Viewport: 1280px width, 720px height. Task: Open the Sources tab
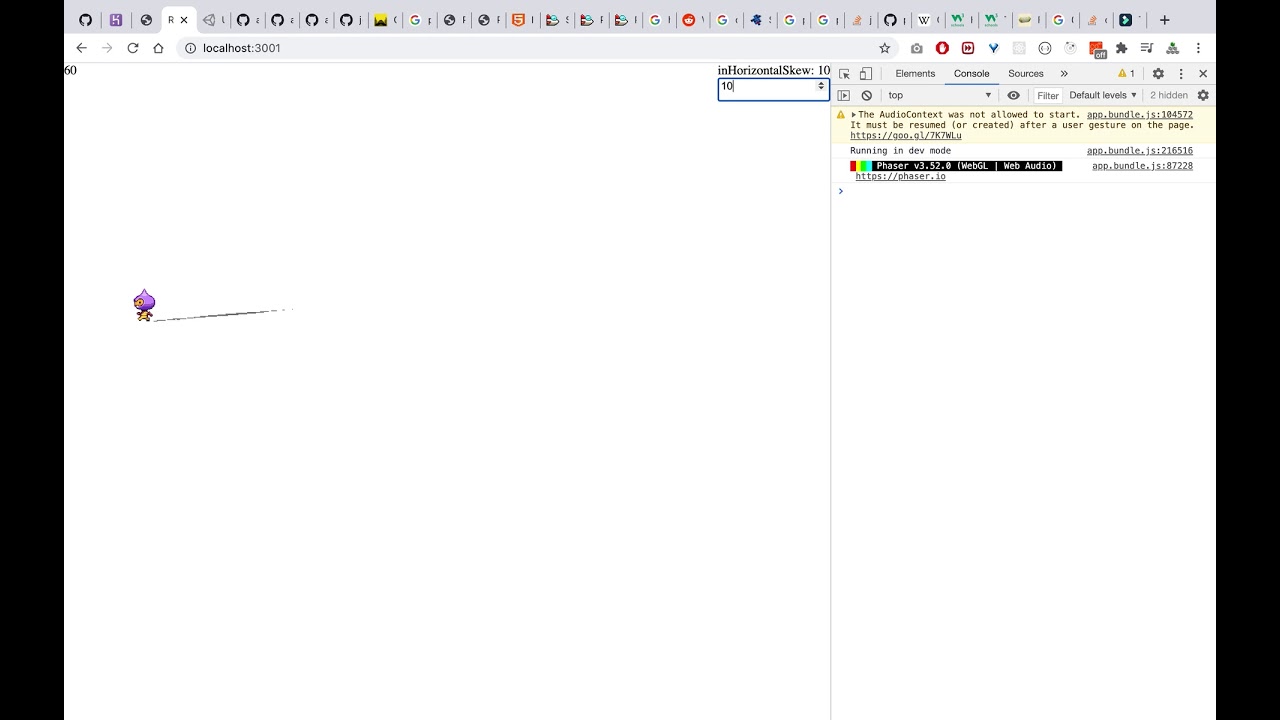1026,74
